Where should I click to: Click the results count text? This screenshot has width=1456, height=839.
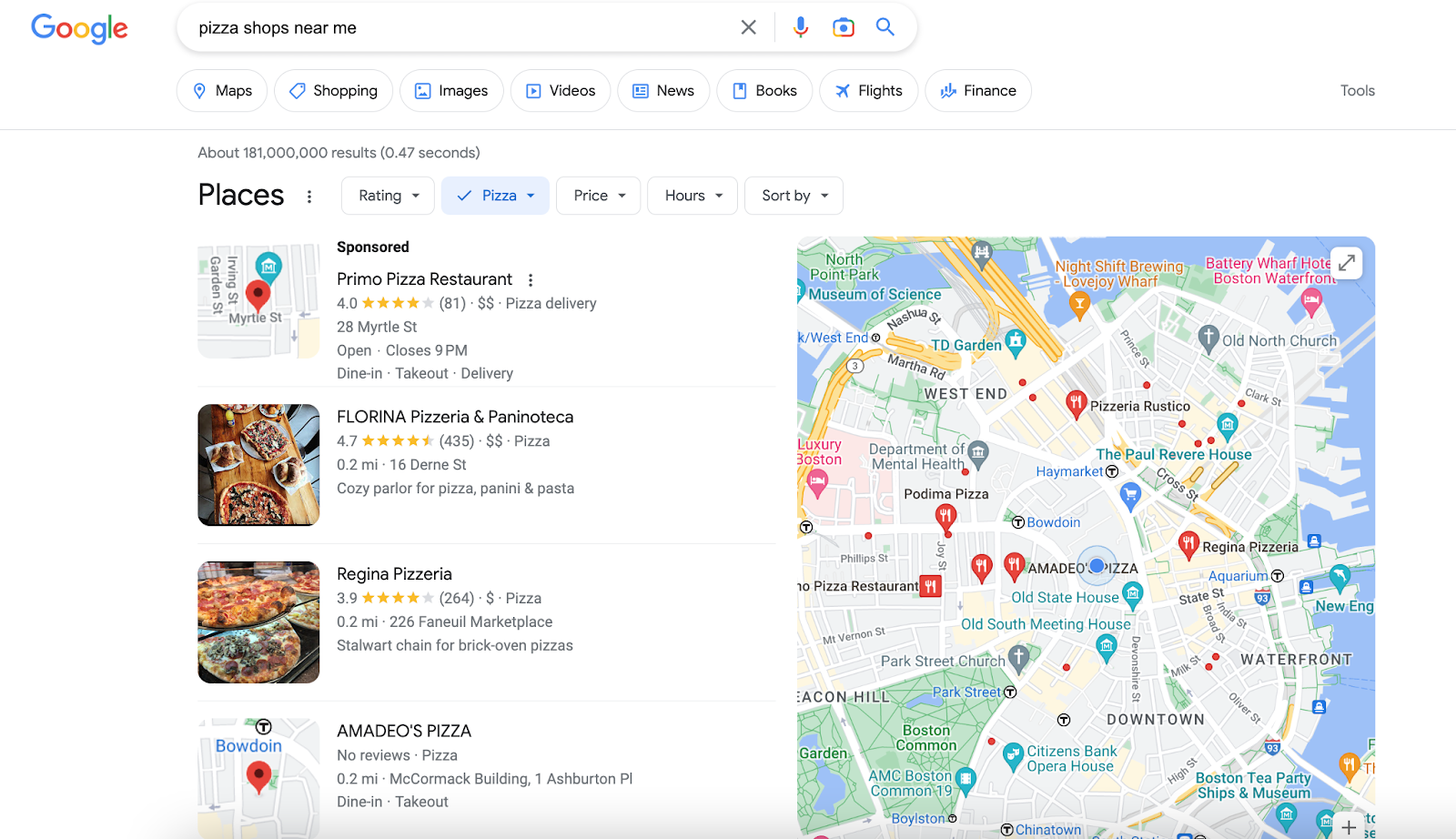(339, 153)
